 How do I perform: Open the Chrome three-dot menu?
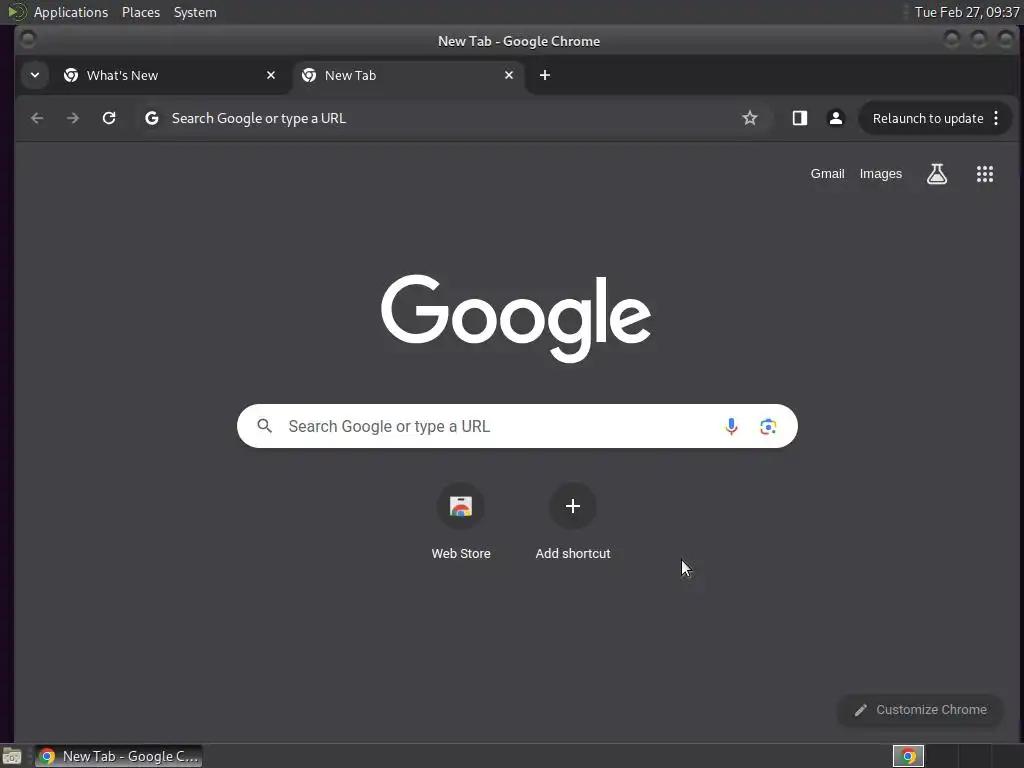996,118
